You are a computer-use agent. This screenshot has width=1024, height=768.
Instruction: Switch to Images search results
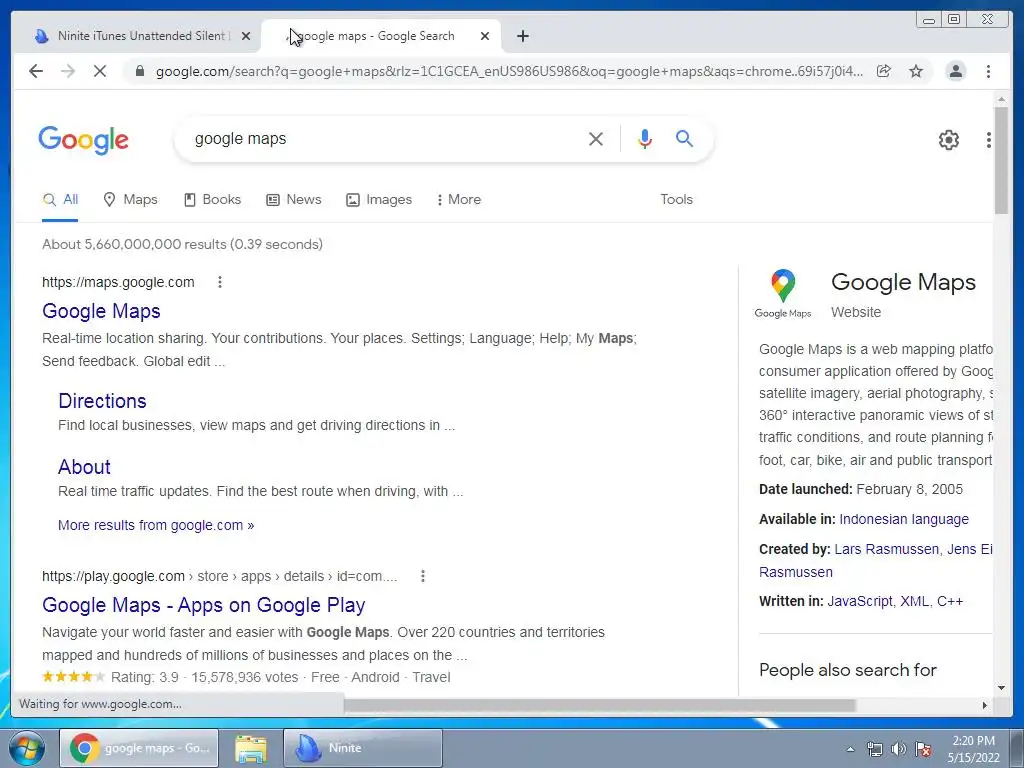pos(379,200)
